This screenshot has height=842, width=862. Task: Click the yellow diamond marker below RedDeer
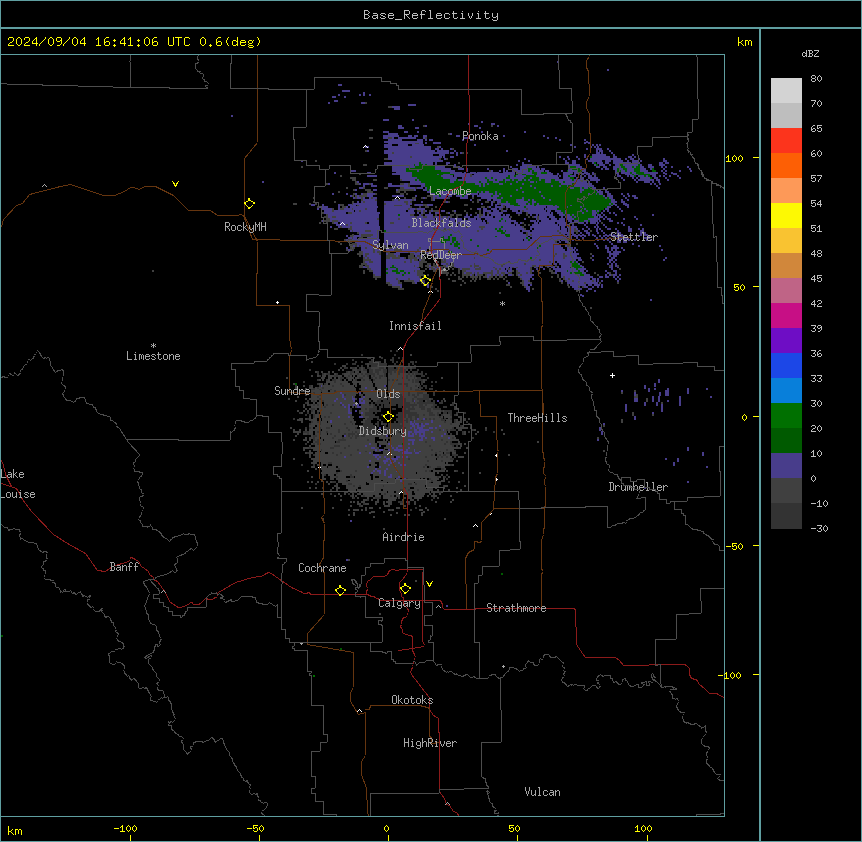pos(425,281)
